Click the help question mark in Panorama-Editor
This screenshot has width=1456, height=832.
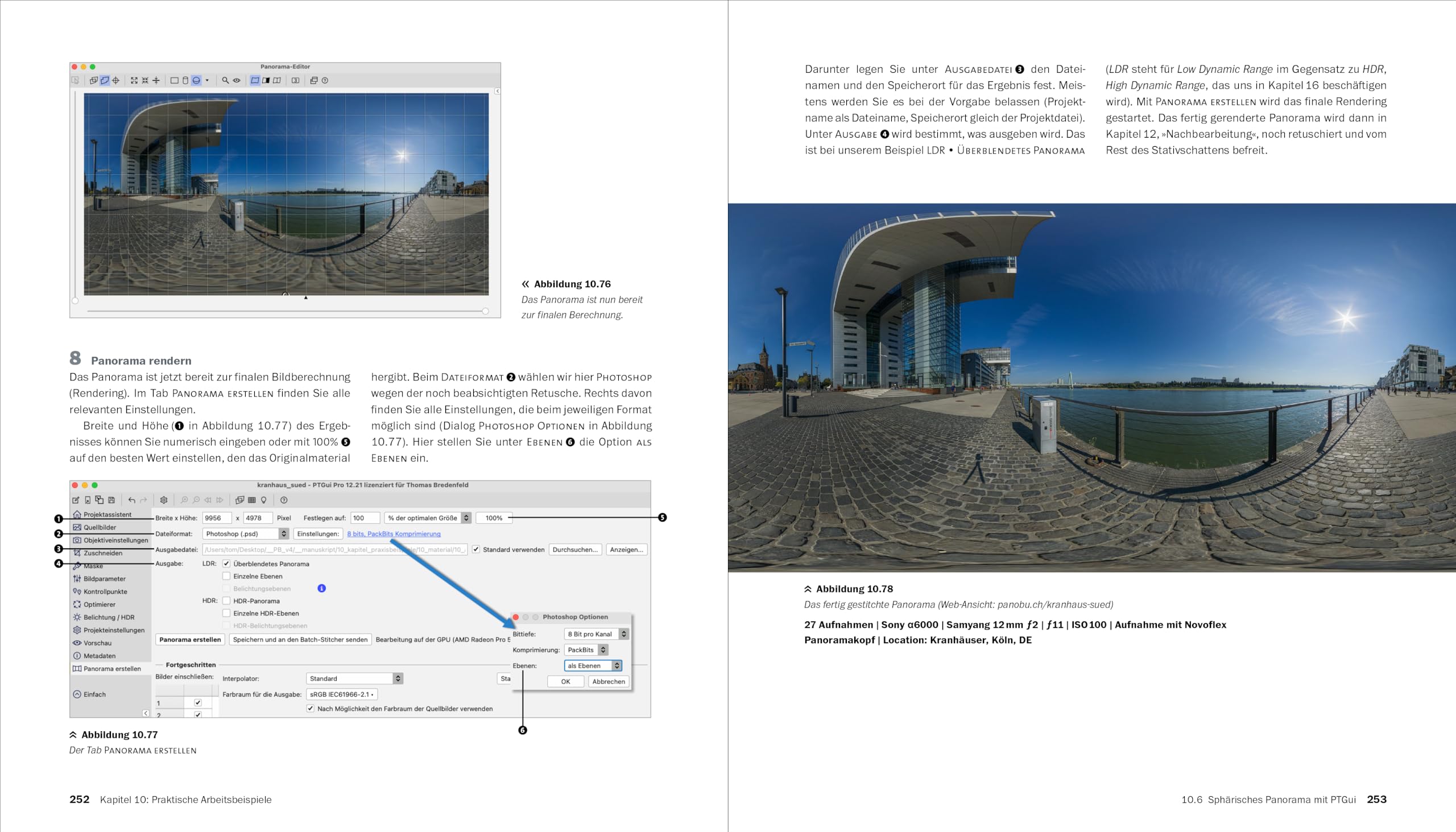point(325,81)
